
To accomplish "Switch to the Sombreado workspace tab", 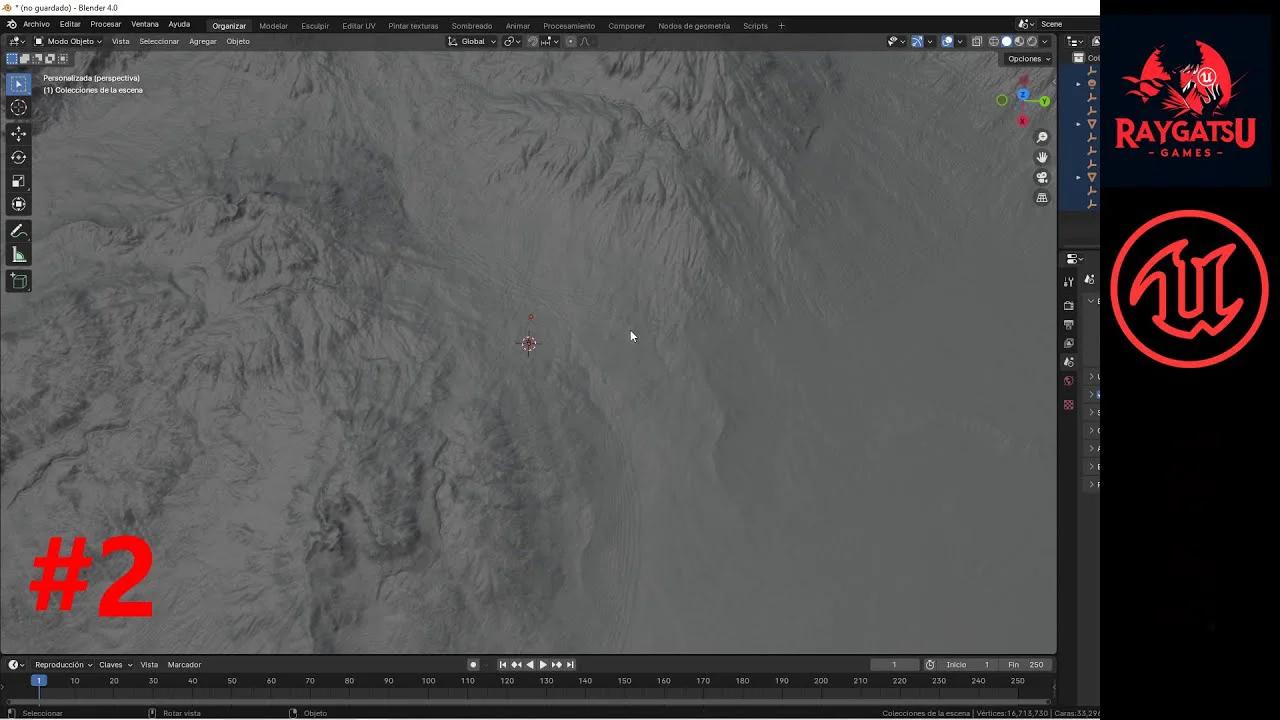I will (x=472, y=25).
